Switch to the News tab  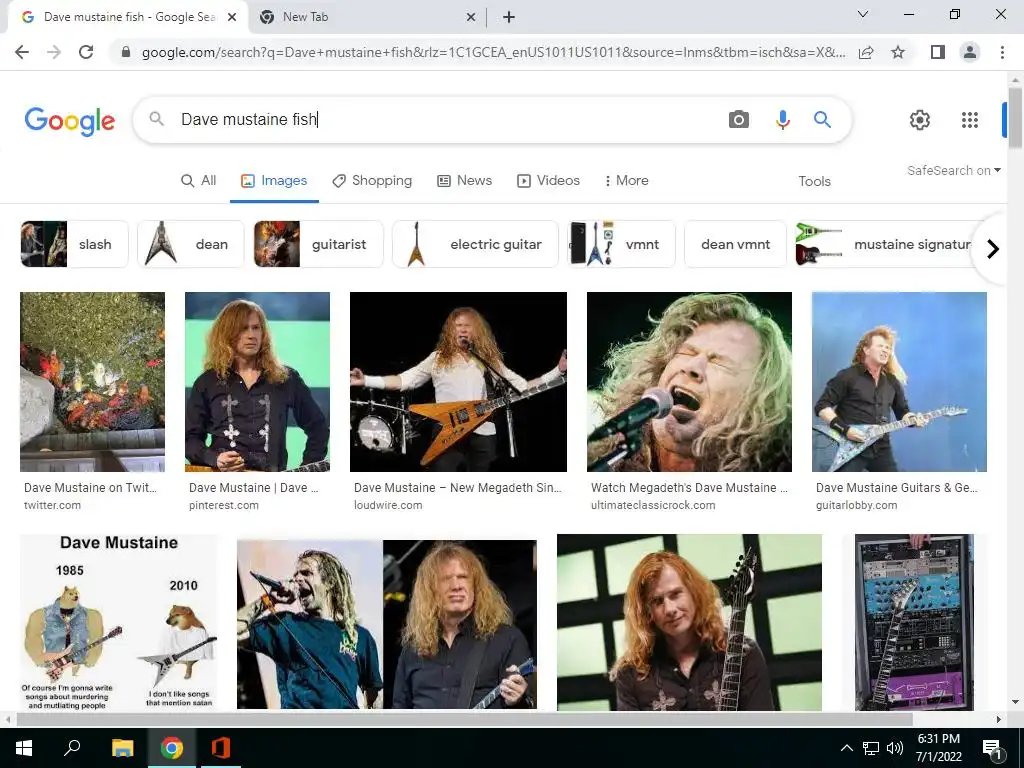point(464,181)
